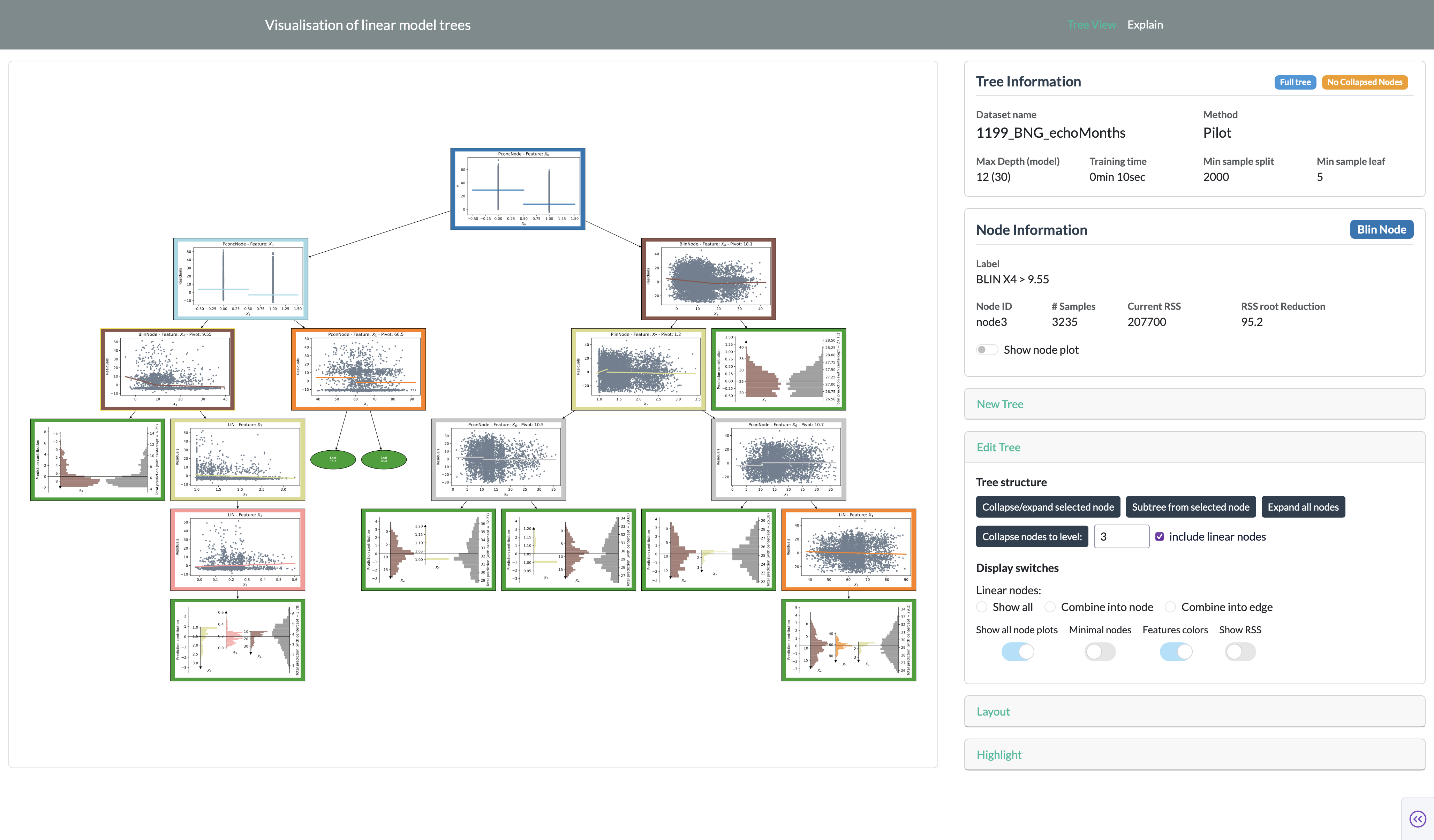Click the Blin Node badge
Viewport: 1434px width, 840px height.
coord(1381,229)
